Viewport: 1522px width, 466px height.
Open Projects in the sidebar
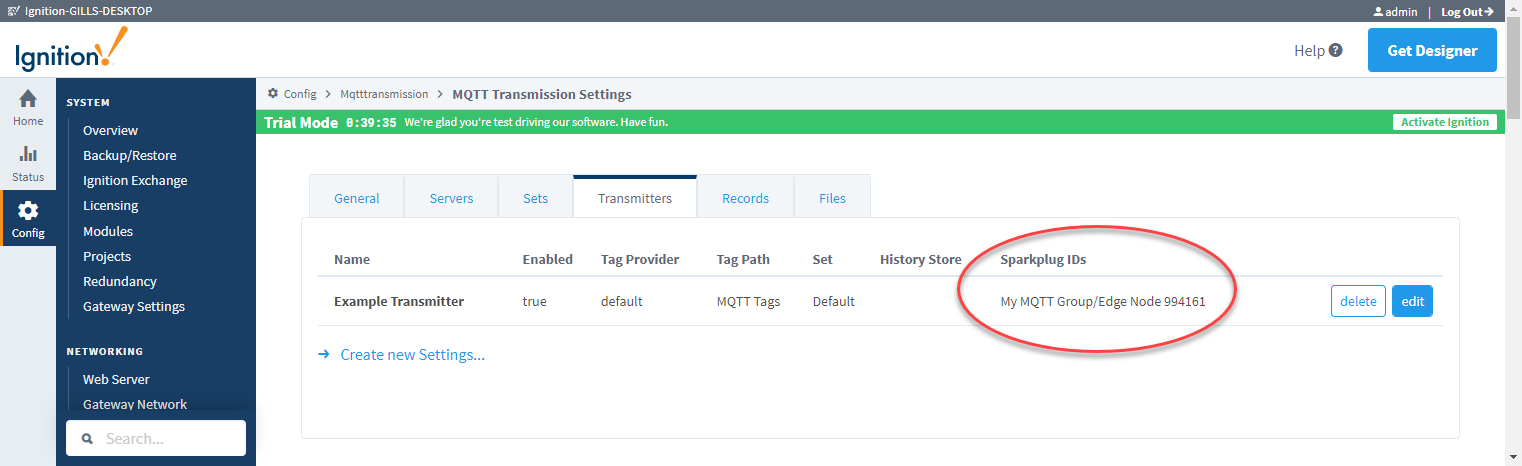click(107, 256)
